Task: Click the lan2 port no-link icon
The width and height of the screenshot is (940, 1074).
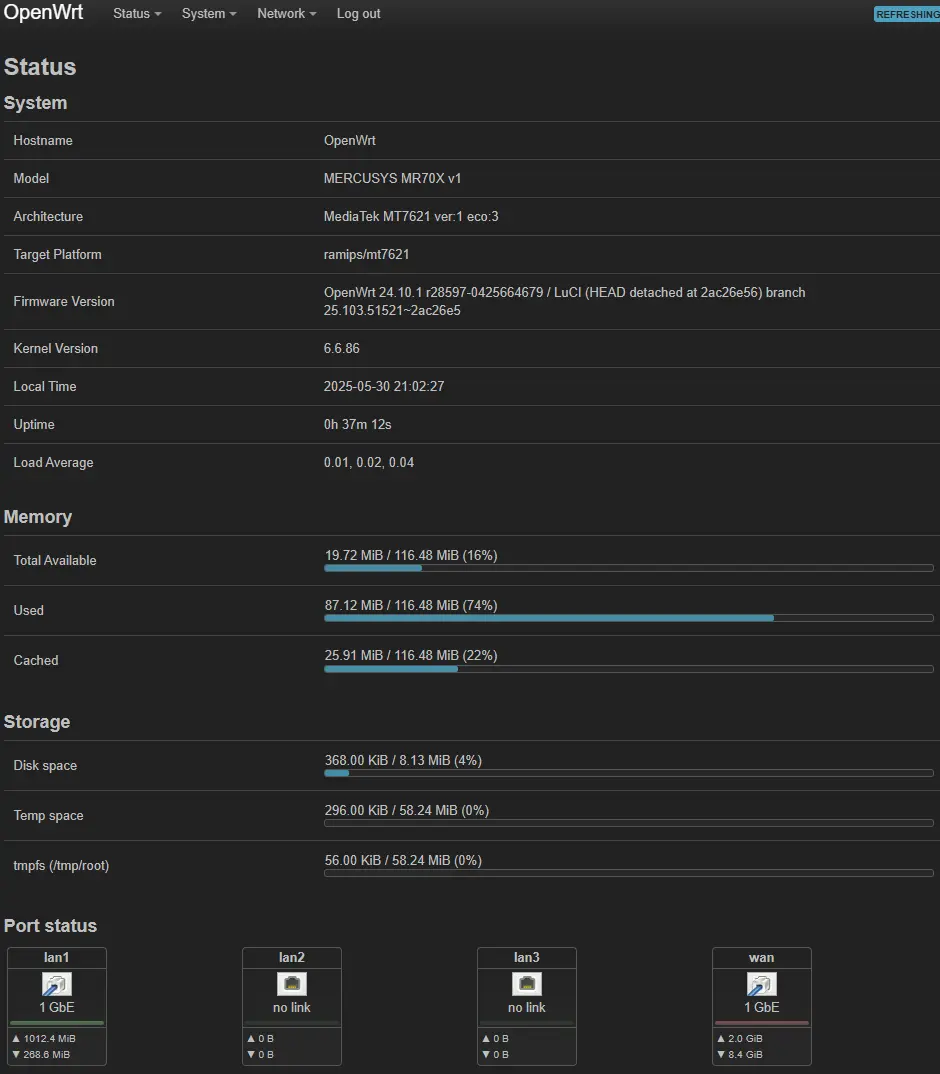Action: click(292, 984)
